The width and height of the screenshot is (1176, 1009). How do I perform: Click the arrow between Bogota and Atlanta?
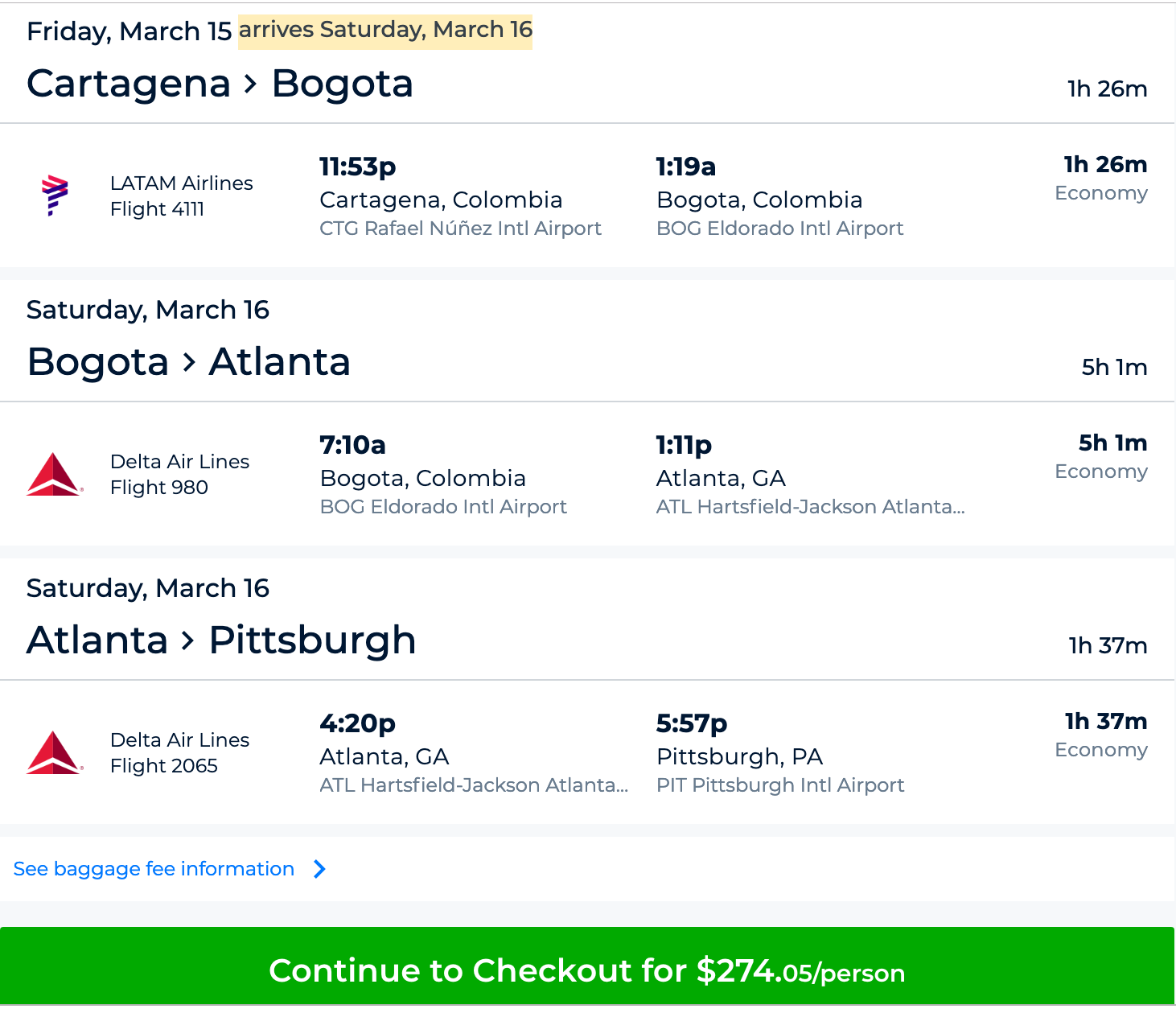(189, 362)
